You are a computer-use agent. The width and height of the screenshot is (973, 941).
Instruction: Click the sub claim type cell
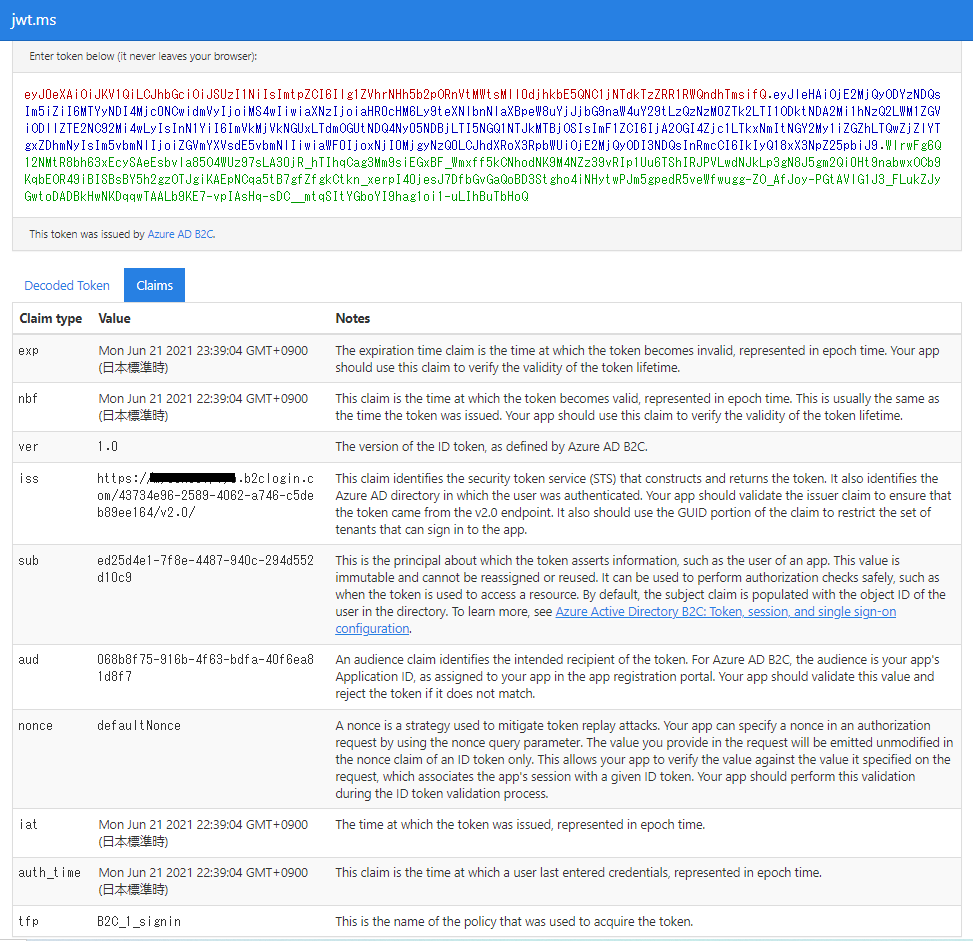click(29, 561)
